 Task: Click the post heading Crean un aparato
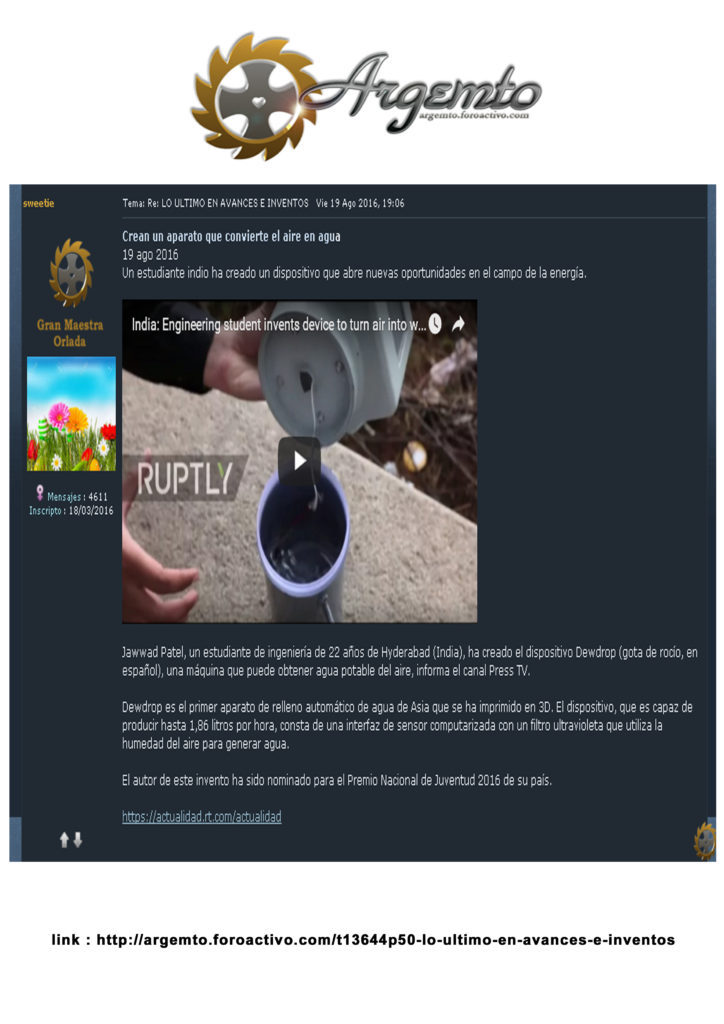(x=231, y=236)
